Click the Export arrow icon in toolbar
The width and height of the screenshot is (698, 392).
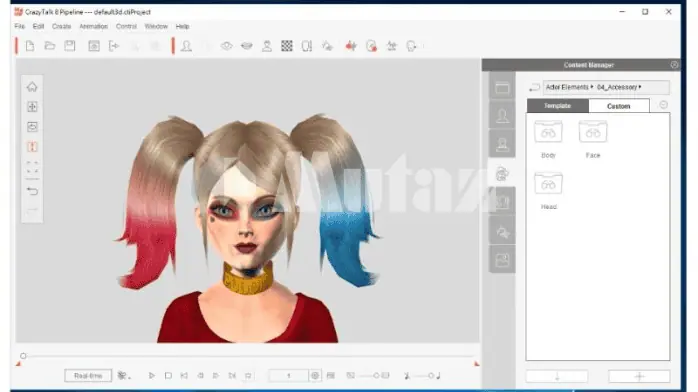(x=114, y=46)
